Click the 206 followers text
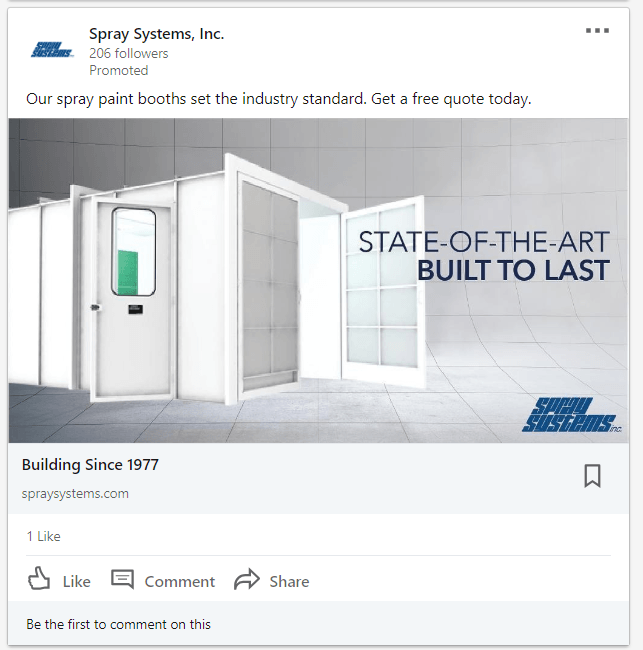 tap(129, 53)
